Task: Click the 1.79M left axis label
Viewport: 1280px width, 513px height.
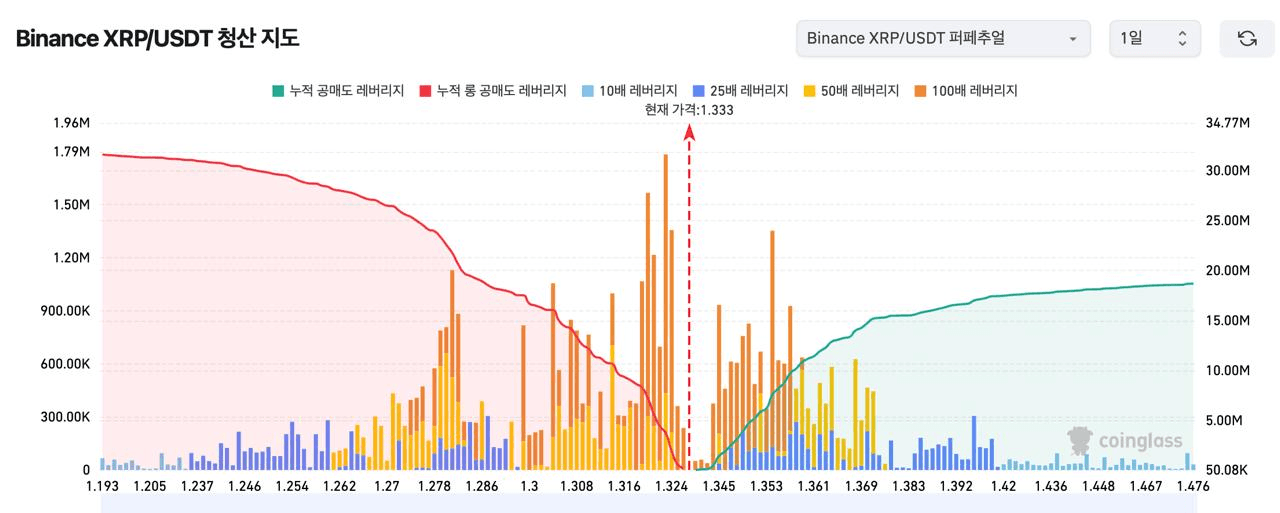Action: tap(71, 152)
